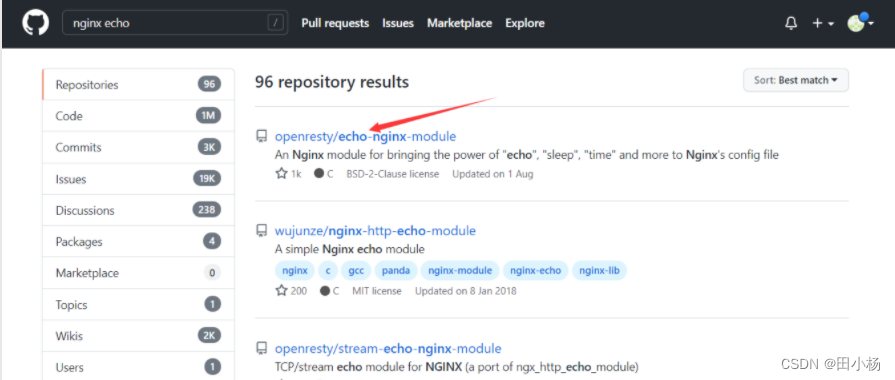This screenshot has width=895, height=380.
Task: Select Repositories filter in sidebar
Action: coord(138,84)
